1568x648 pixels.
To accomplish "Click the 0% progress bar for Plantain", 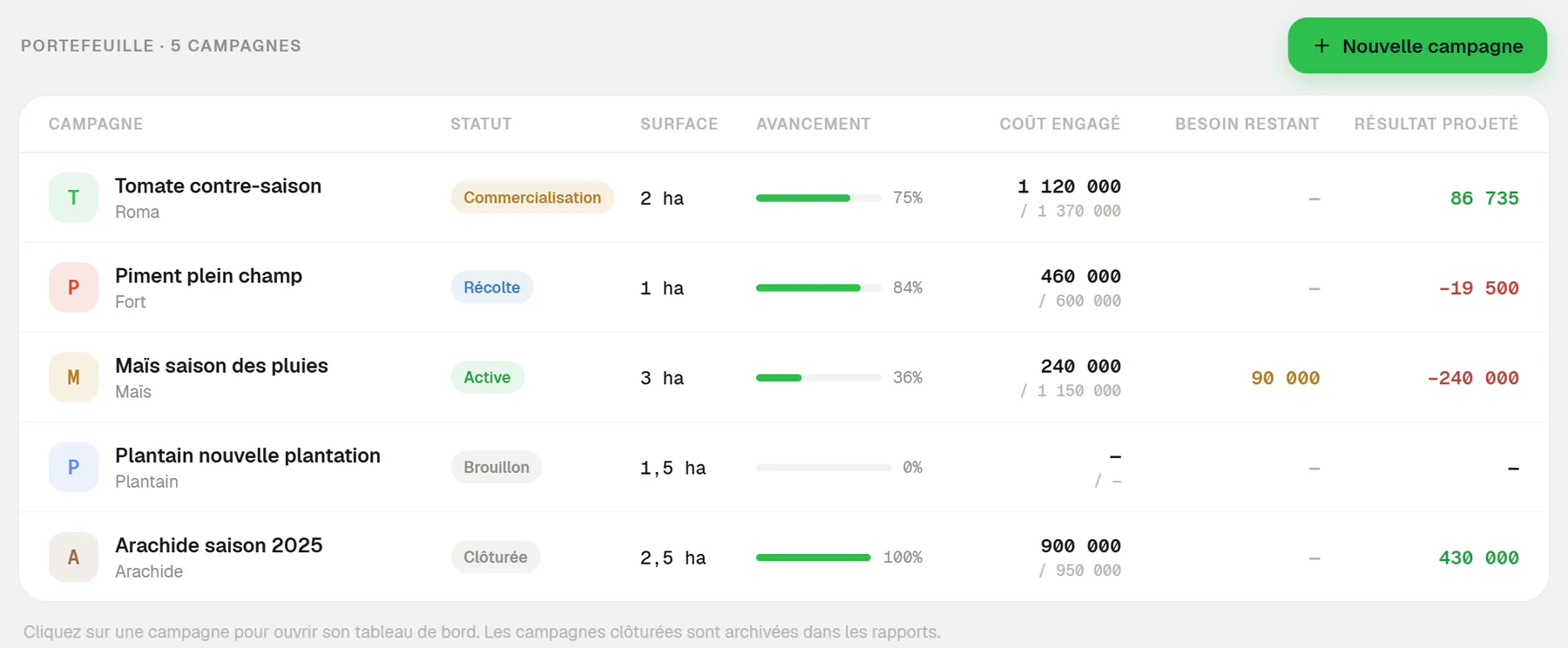I will tap(823, 467).
